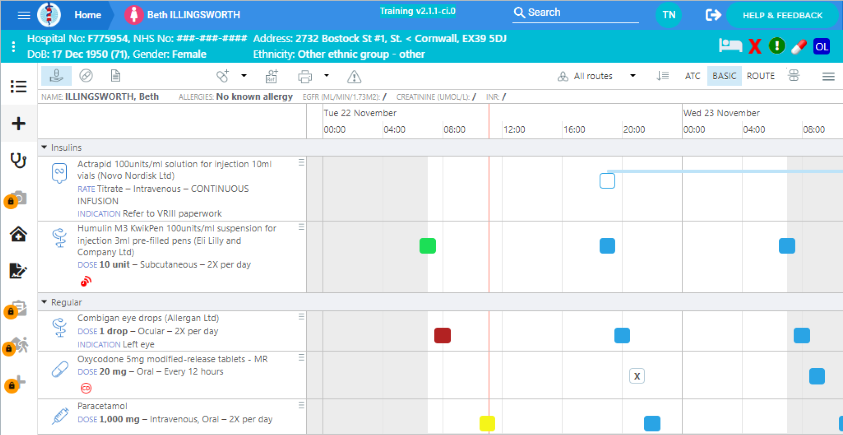The height and width of the screenshot is (435, 843).
Task: Click dark red Combigan dose marker
Action: tap(442, 335)
